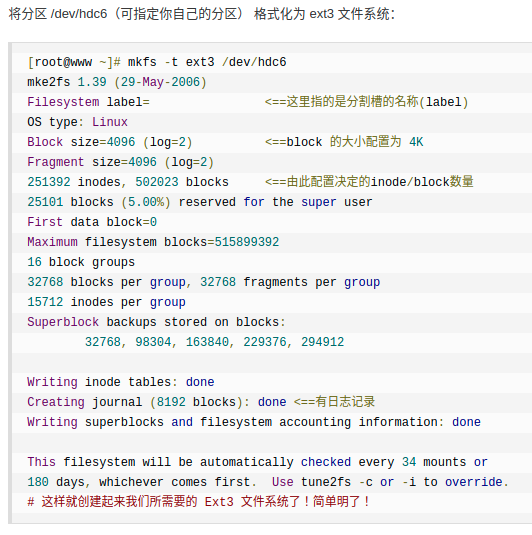
Task: Click the red comment about Ext3 文件系统
Action: (x=199, y=502)
